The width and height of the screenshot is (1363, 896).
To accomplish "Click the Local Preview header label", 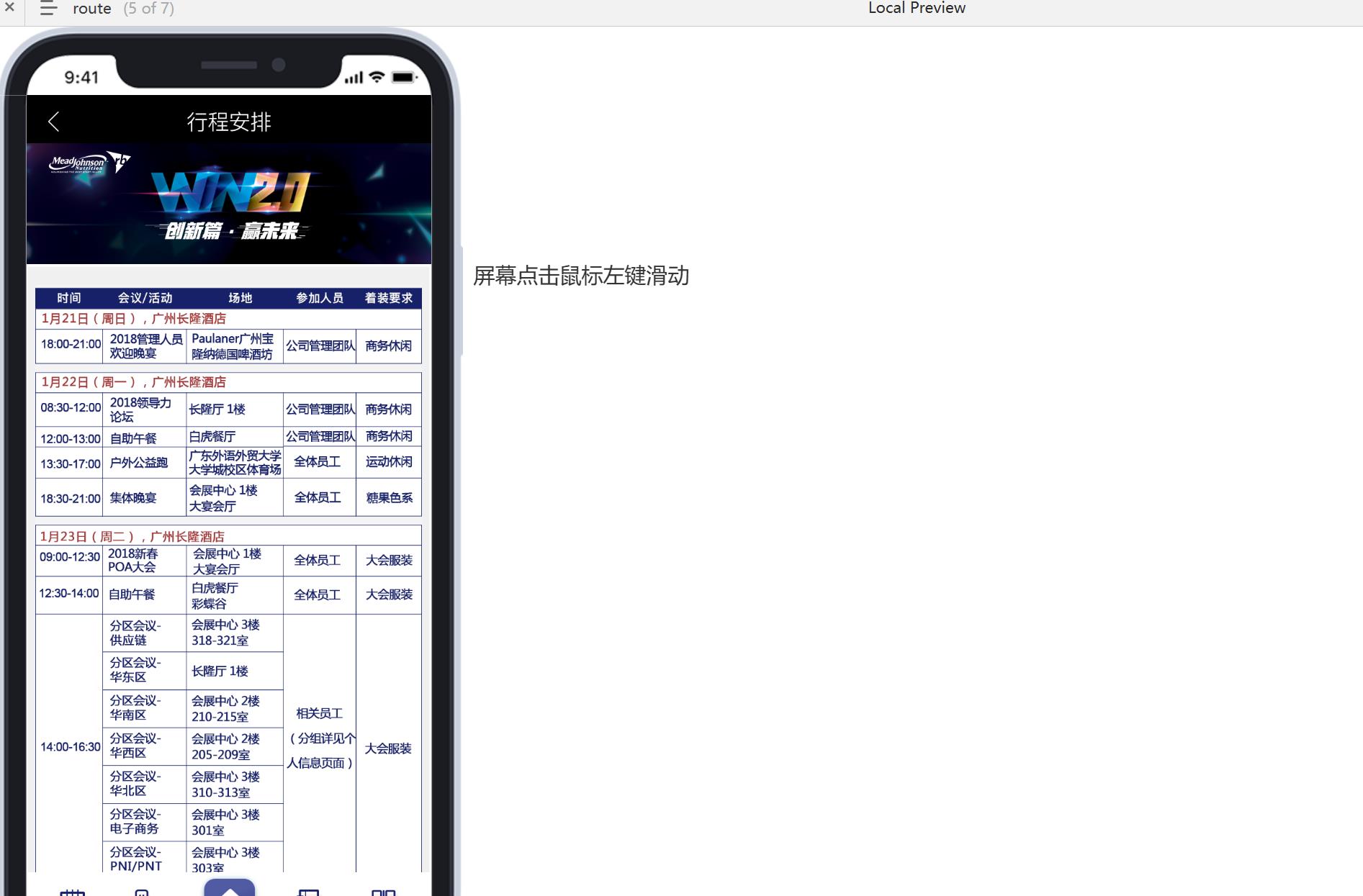I will tap(917, 8).
